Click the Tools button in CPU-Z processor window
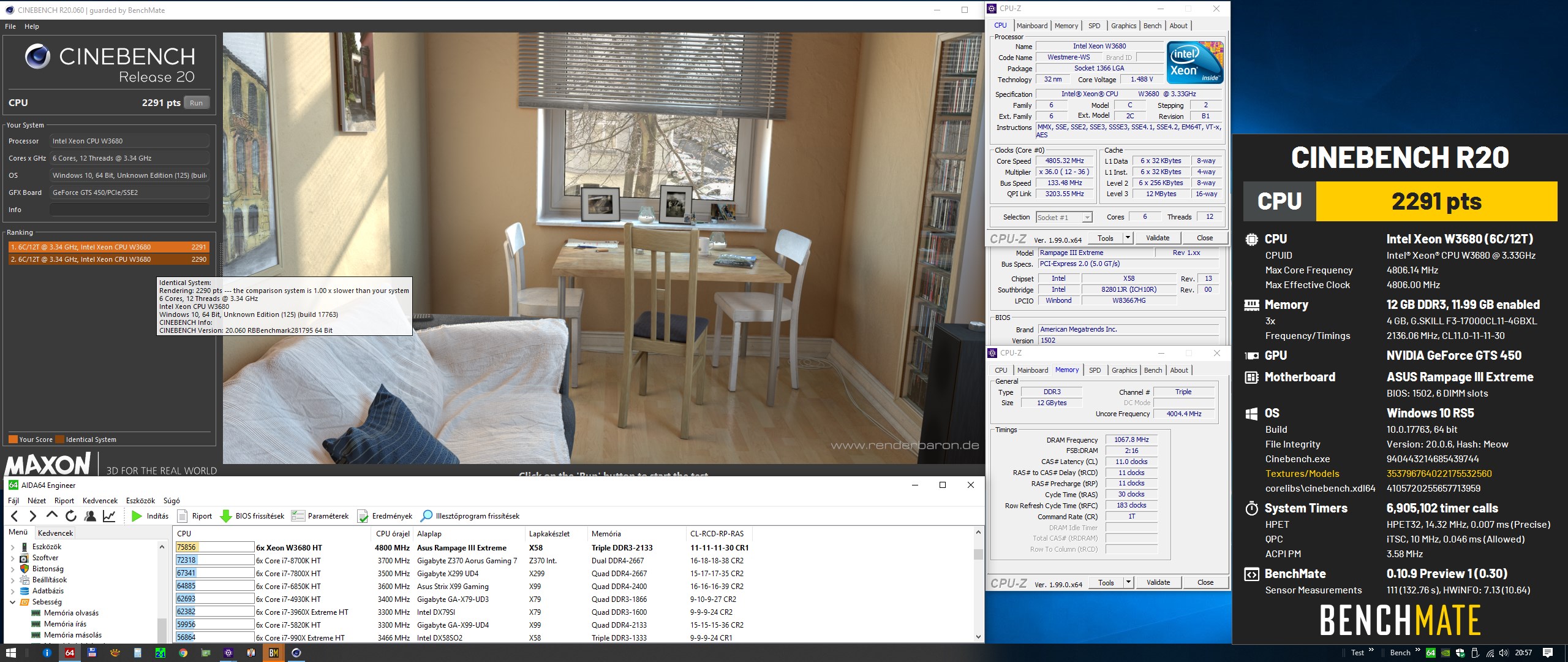 click(x=1106, y=238)
